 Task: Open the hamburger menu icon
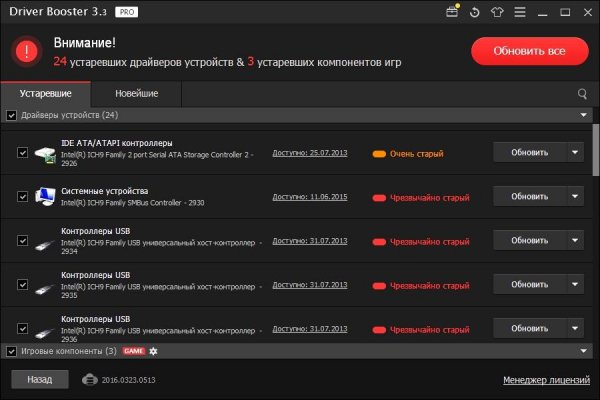tap(520, 12)
